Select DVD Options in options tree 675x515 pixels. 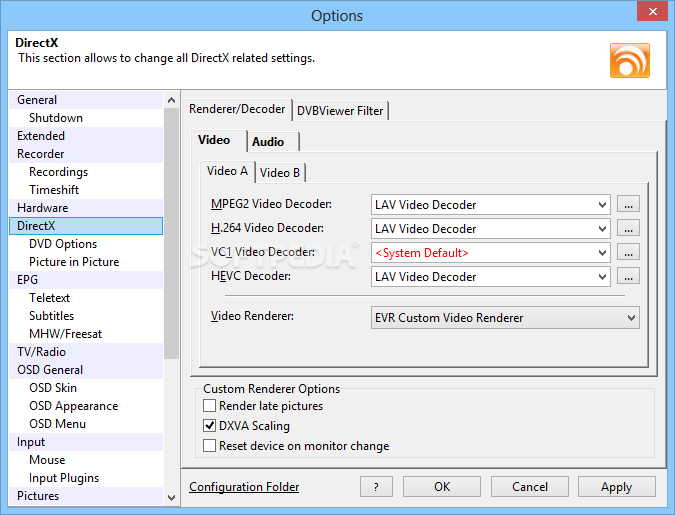86,244
